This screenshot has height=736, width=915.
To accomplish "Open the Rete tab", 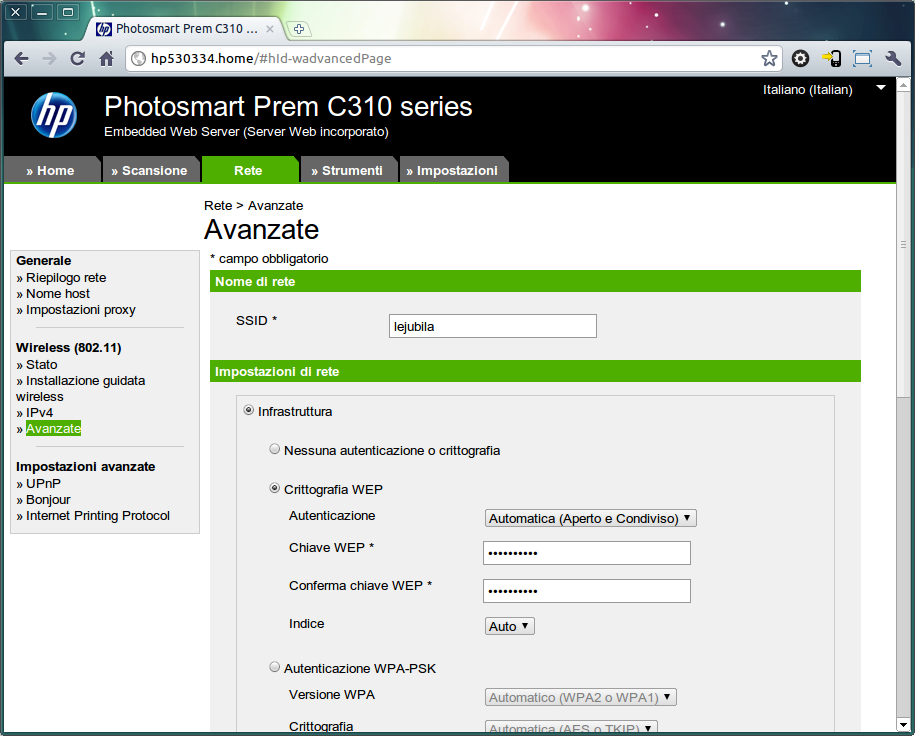I will [249, 170].
